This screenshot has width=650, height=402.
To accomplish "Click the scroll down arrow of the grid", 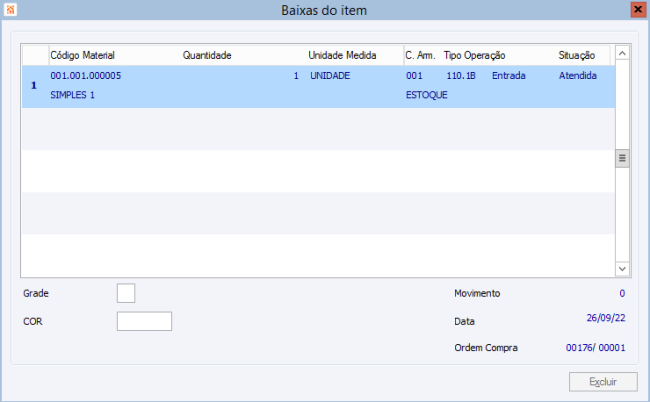I will (622, 269).
